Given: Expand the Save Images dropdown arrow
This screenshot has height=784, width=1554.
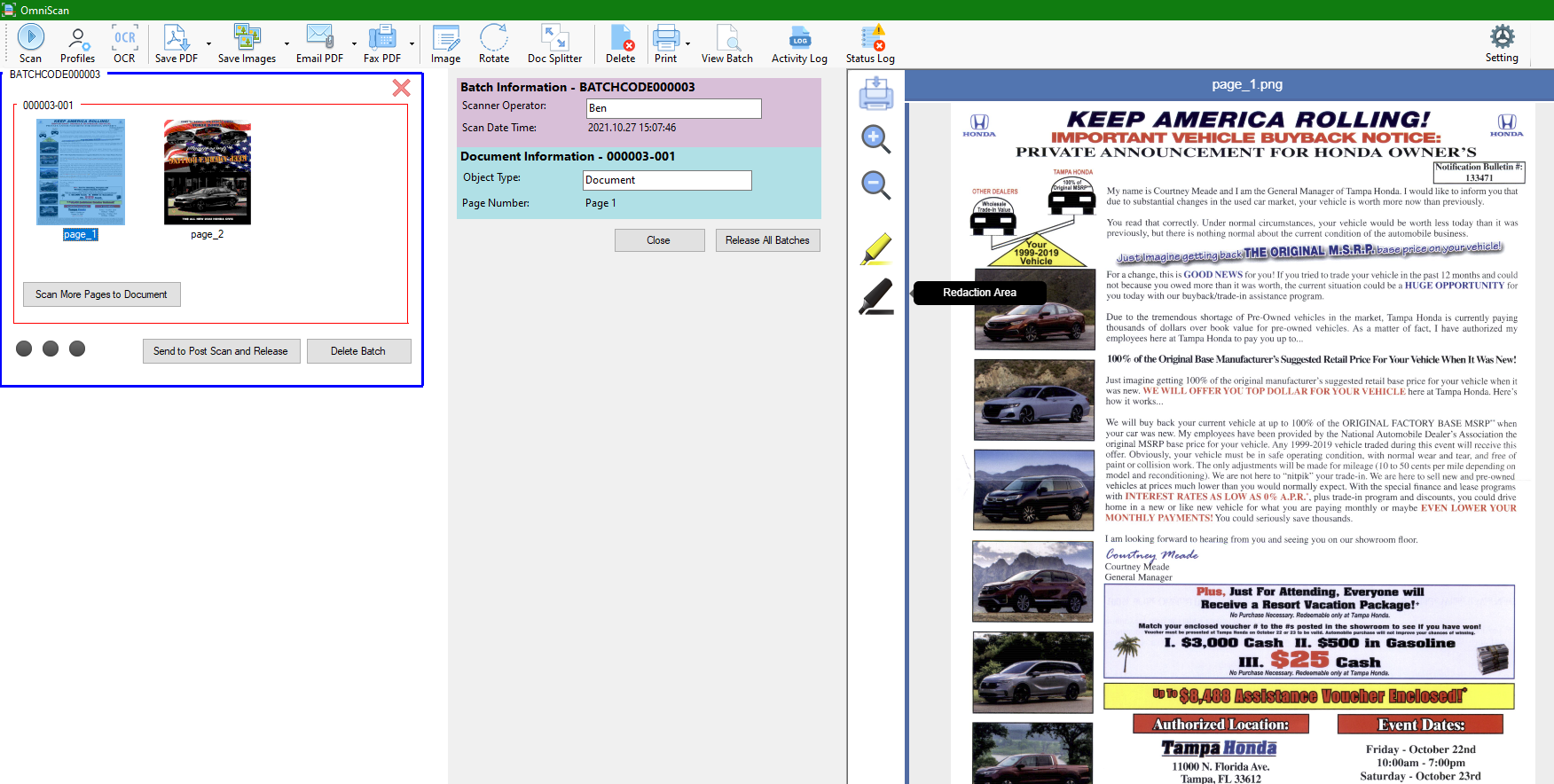Looking at the screenshot, I should tap(286, 43).
